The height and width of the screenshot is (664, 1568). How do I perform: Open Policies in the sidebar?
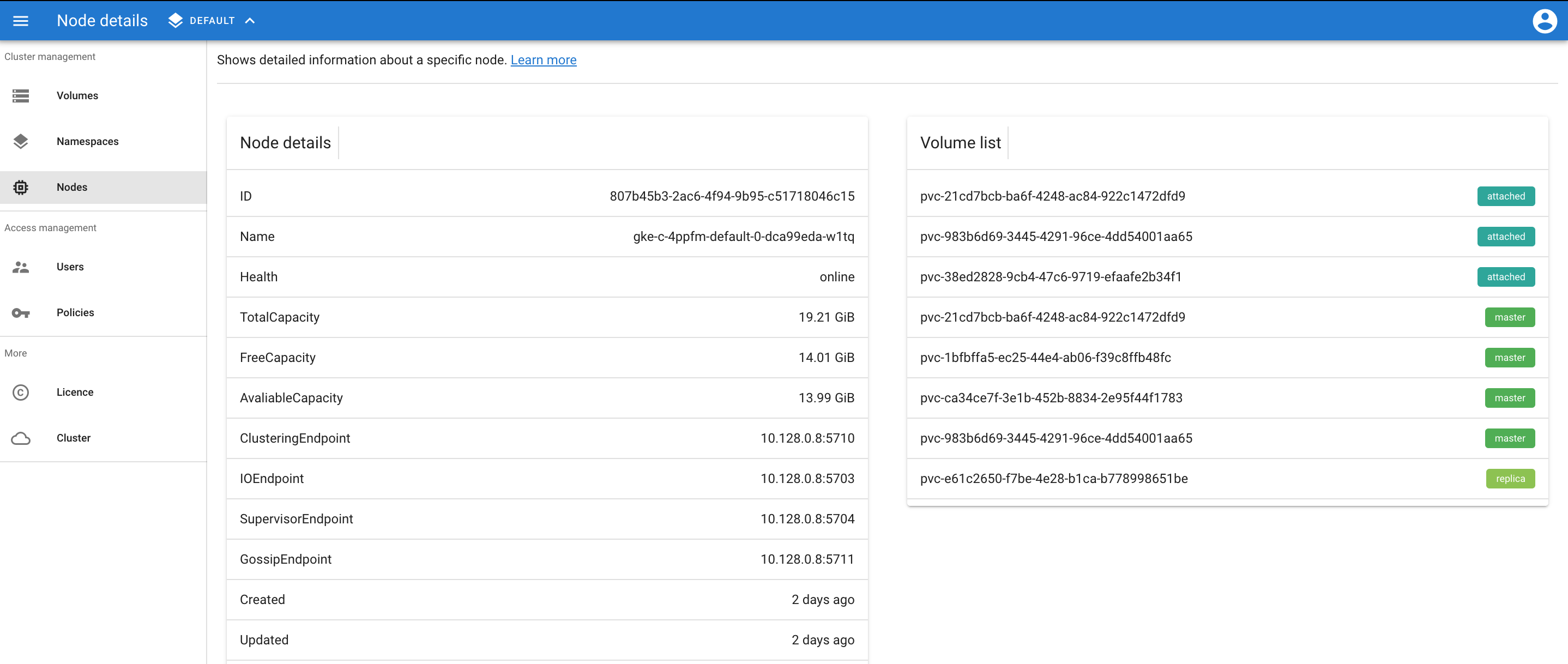[104, 313]
